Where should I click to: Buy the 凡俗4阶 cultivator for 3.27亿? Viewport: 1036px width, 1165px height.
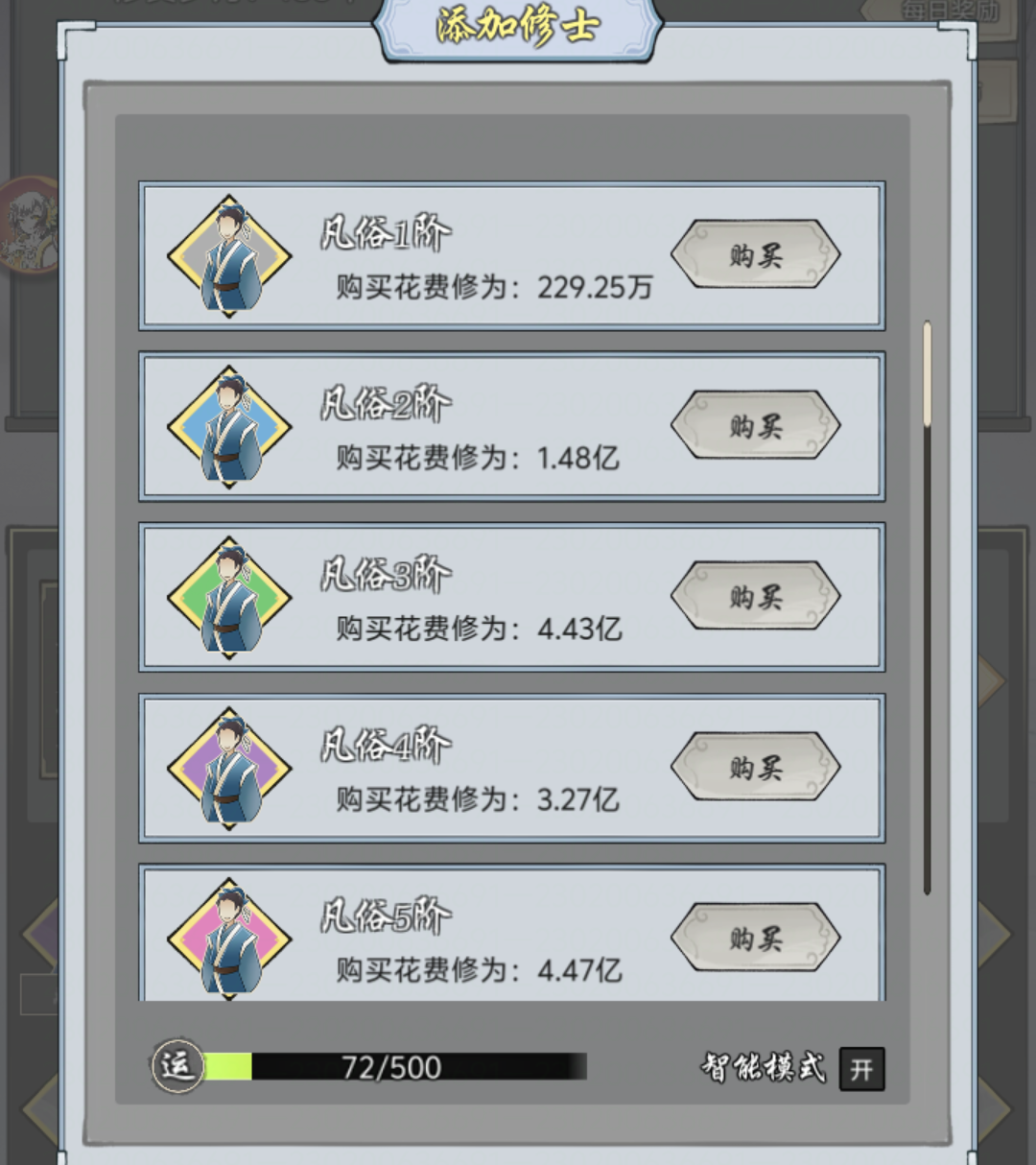tap(755, 767)
